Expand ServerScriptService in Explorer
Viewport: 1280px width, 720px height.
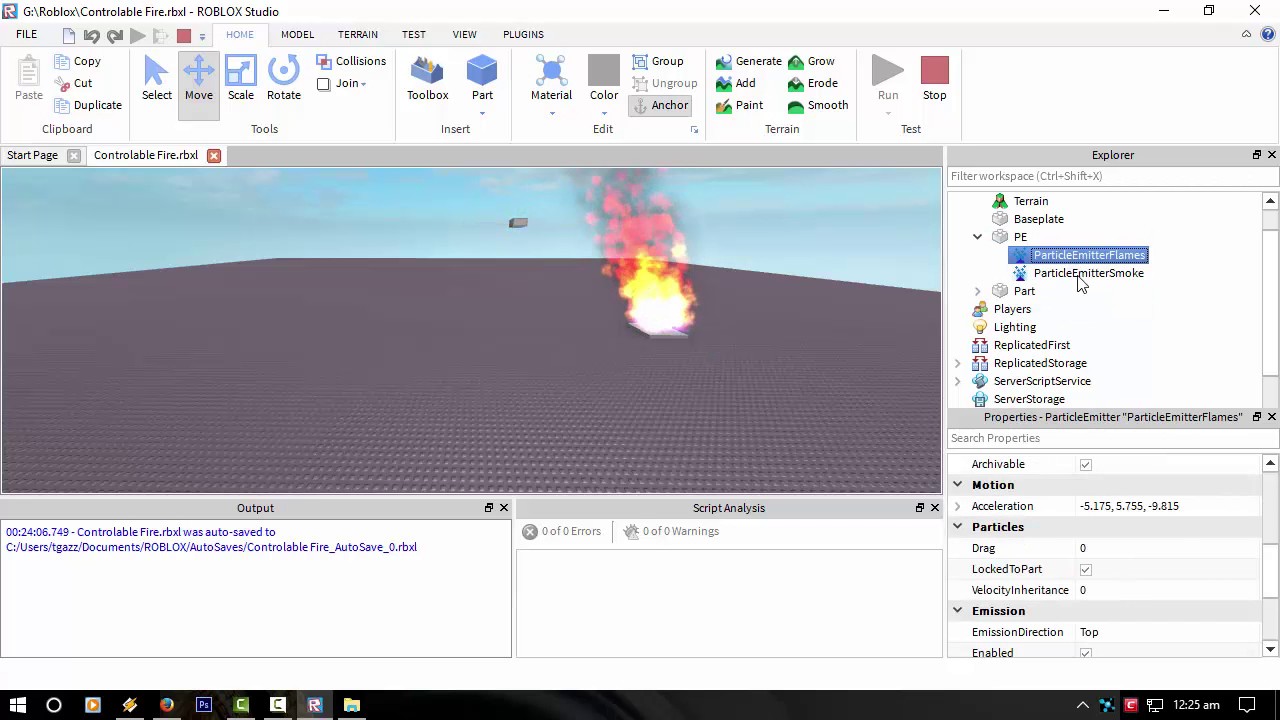957,381
